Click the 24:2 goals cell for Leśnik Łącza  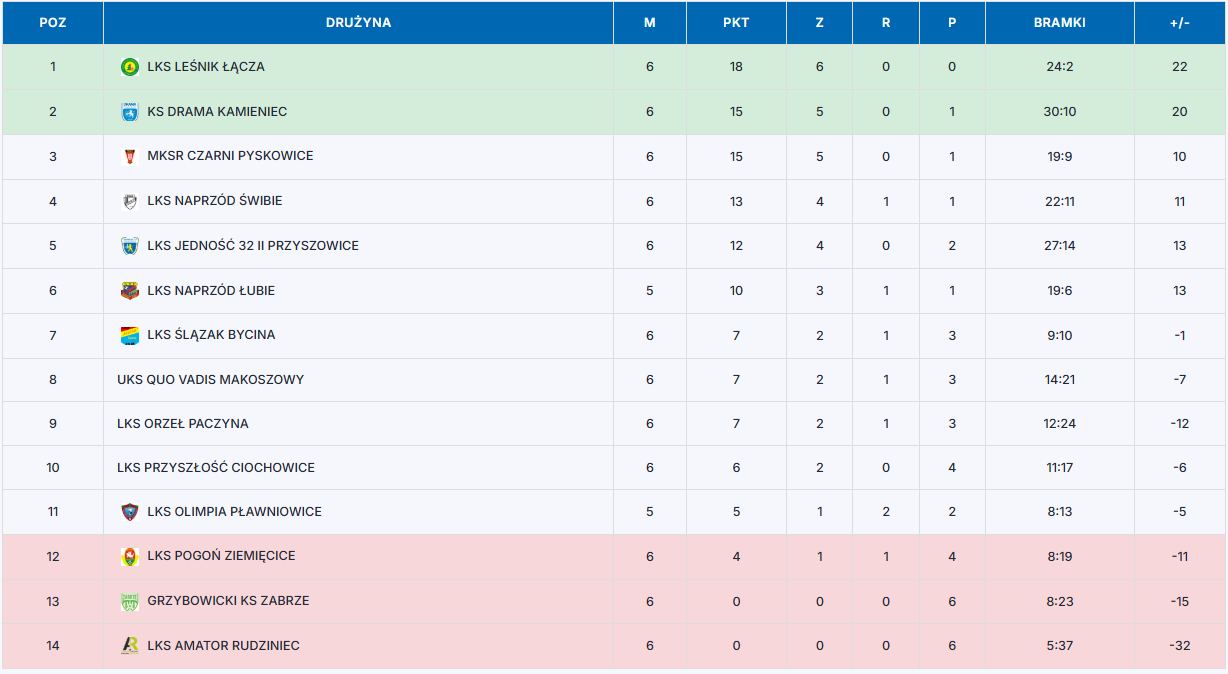pos(1059,67)
